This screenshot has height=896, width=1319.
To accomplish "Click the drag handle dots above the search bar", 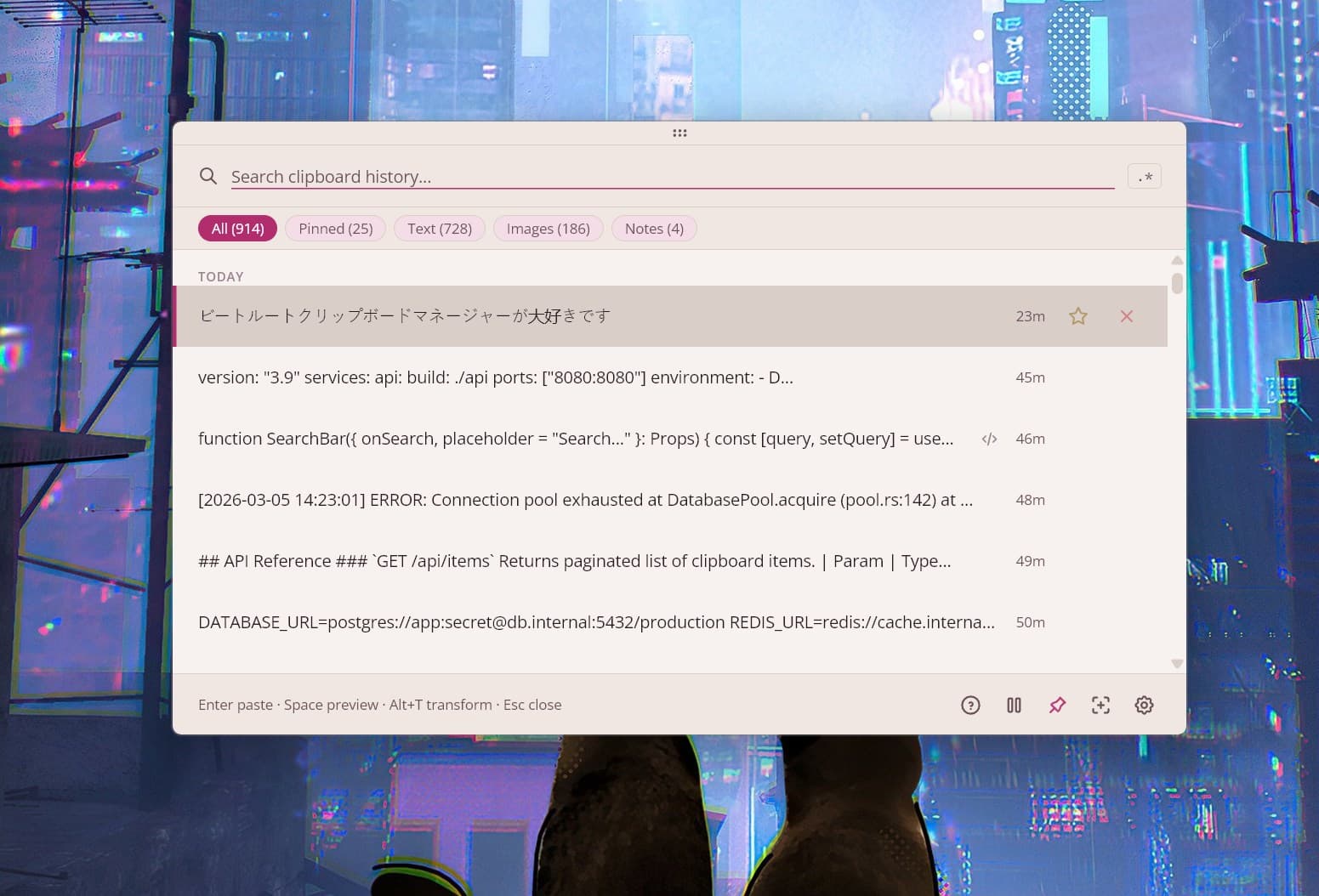I will point(679,133).
